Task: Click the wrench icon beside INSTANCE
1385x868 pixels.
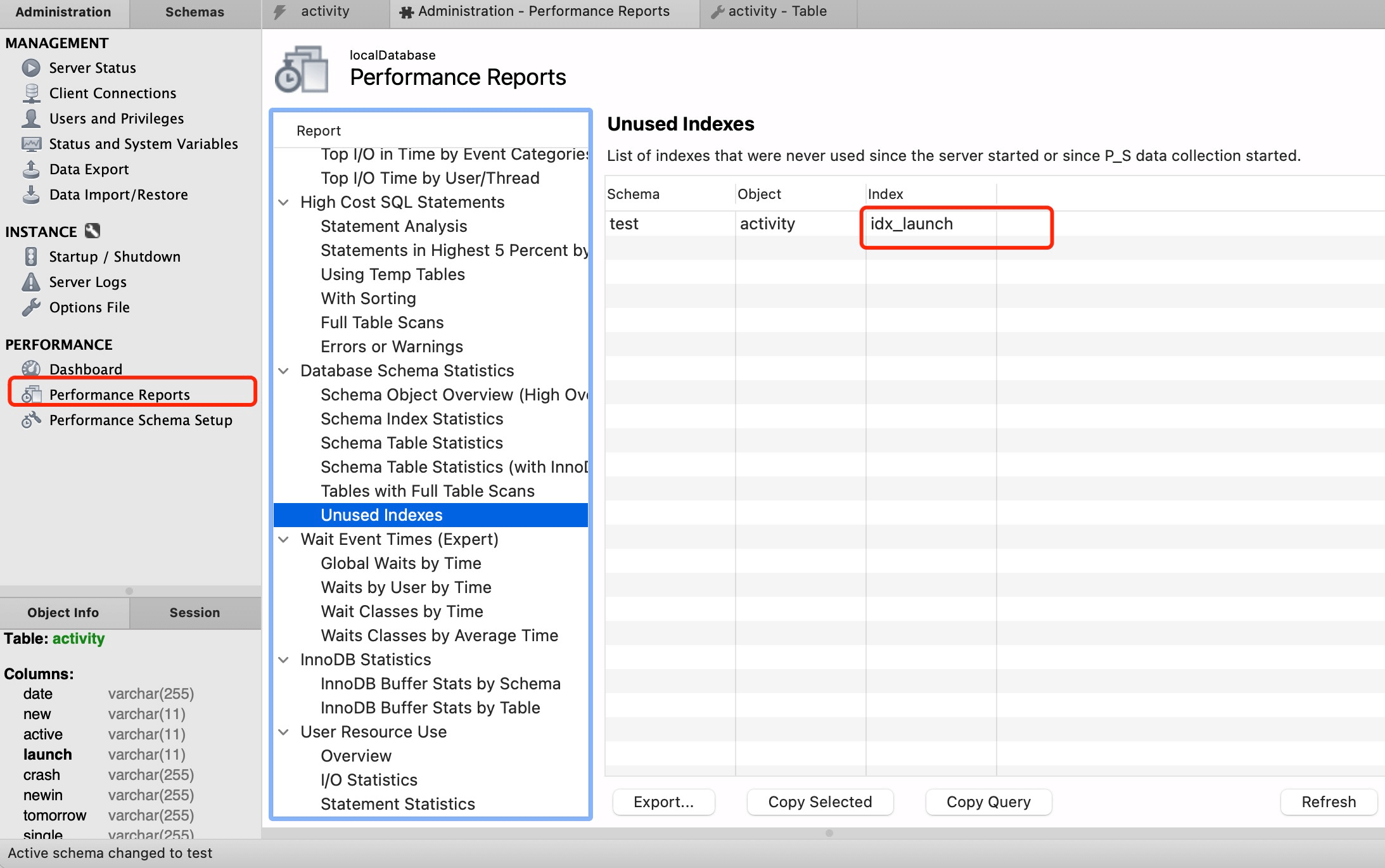Action: tap(93, 231)
